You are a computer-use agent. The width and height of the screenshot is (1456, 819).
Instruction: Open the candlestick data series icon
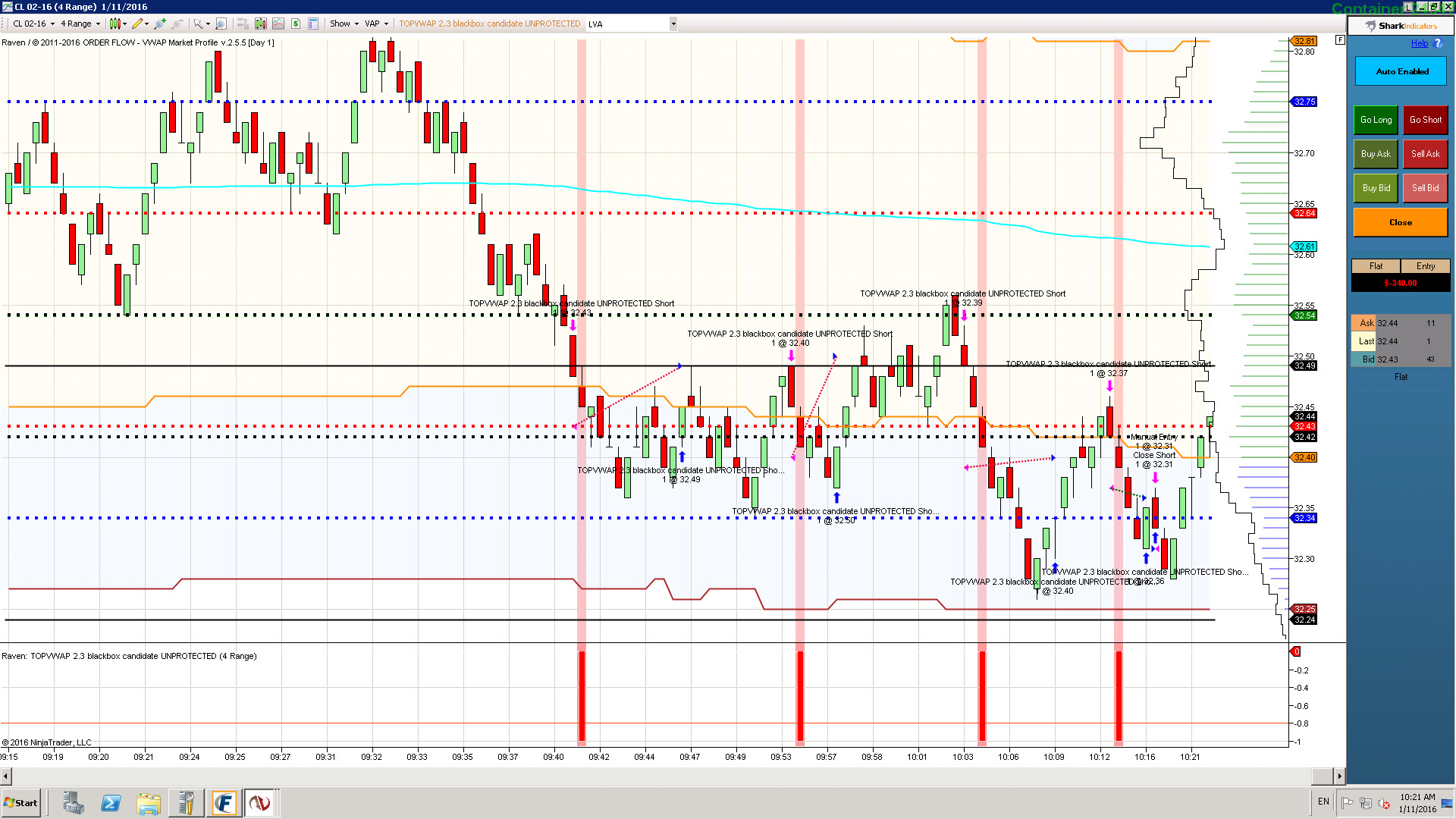pos(260,24)
